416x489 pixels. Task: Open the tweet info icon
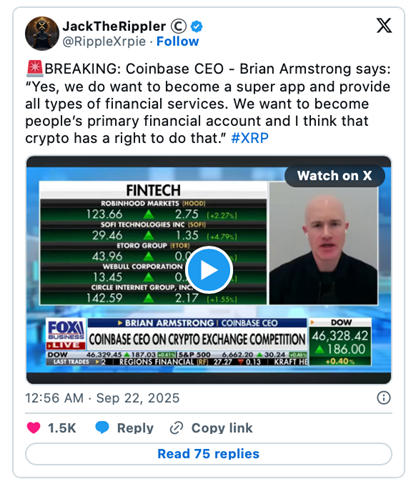tap(383, 398)
